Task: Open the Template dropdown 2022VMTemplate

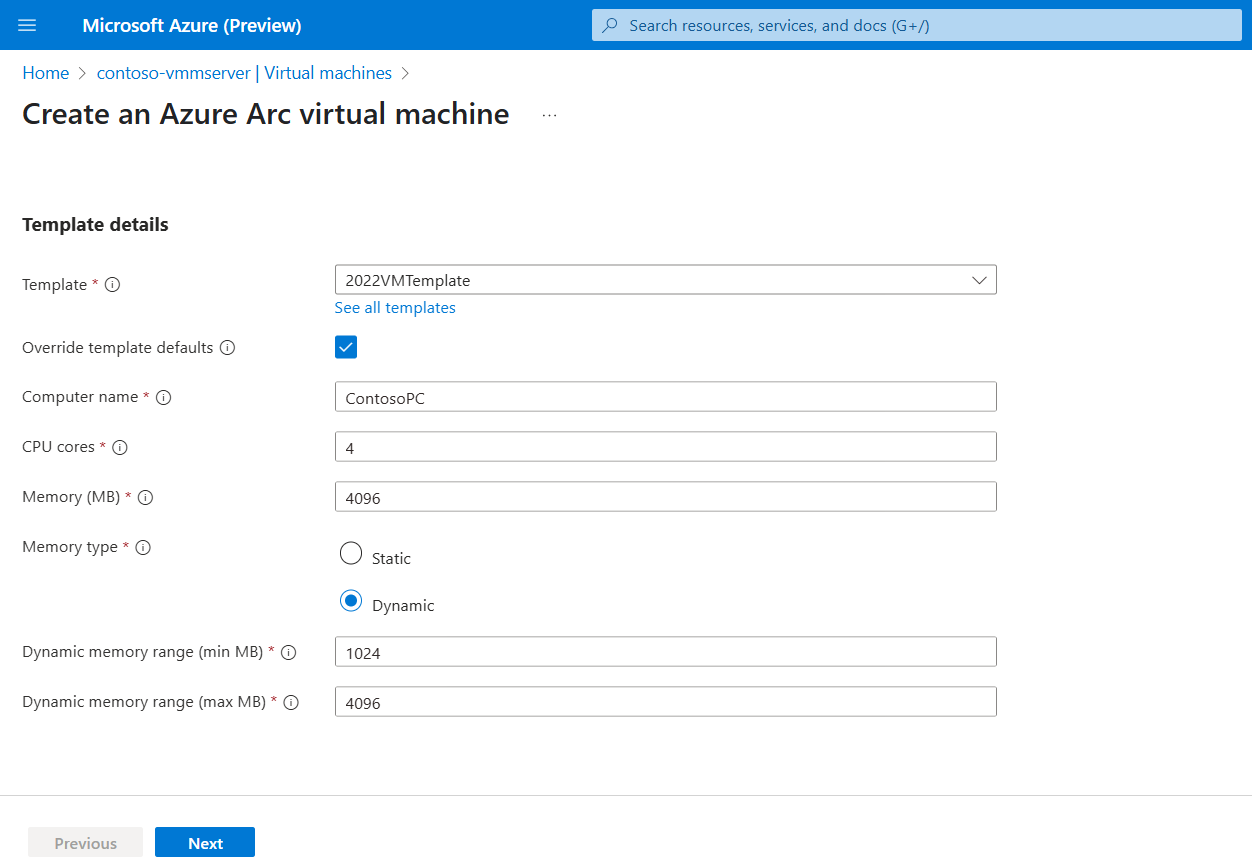Action: point(666,280)
